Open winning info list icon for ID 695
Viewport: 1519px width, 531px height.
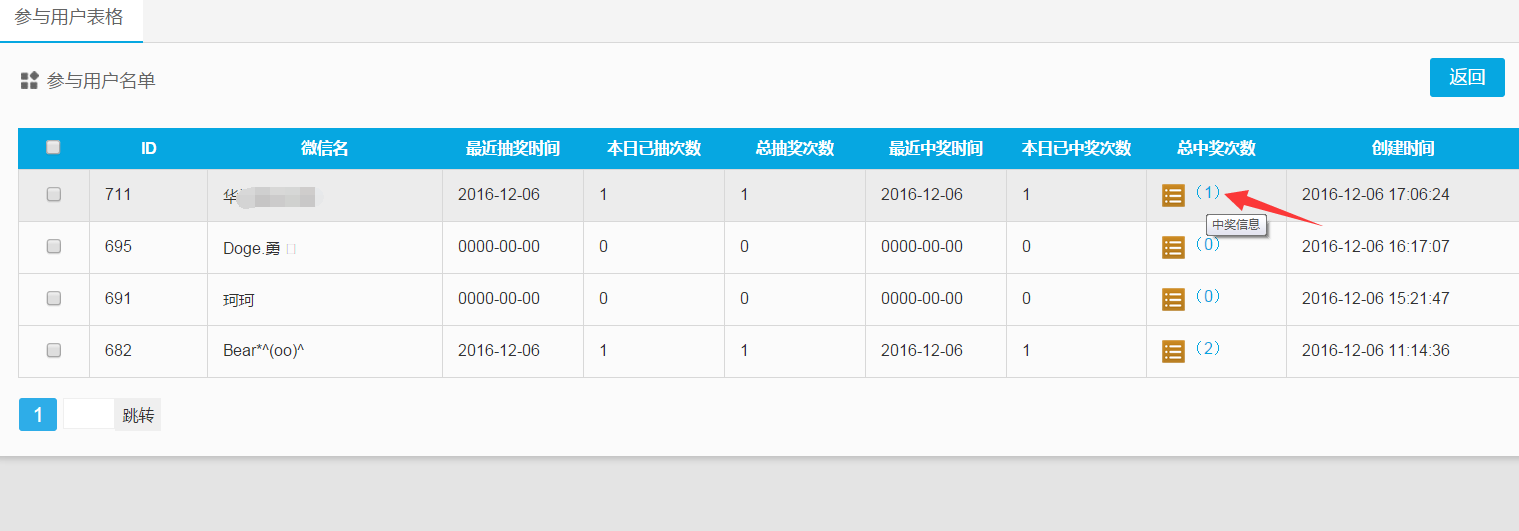1173,247
